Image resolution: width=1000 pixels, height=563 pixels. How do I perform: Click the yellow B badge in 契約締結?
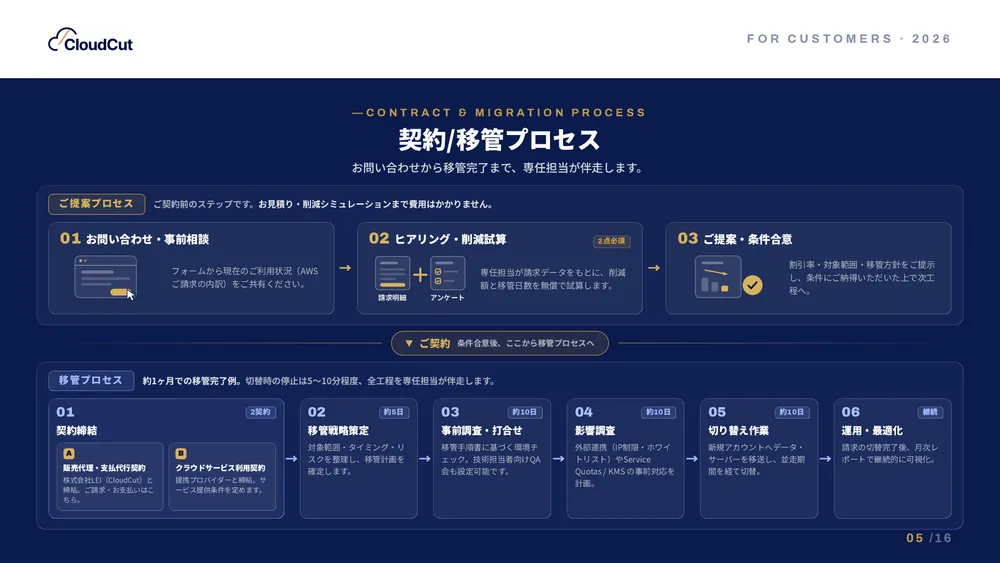pyautogui.click(x=181, y=453)
